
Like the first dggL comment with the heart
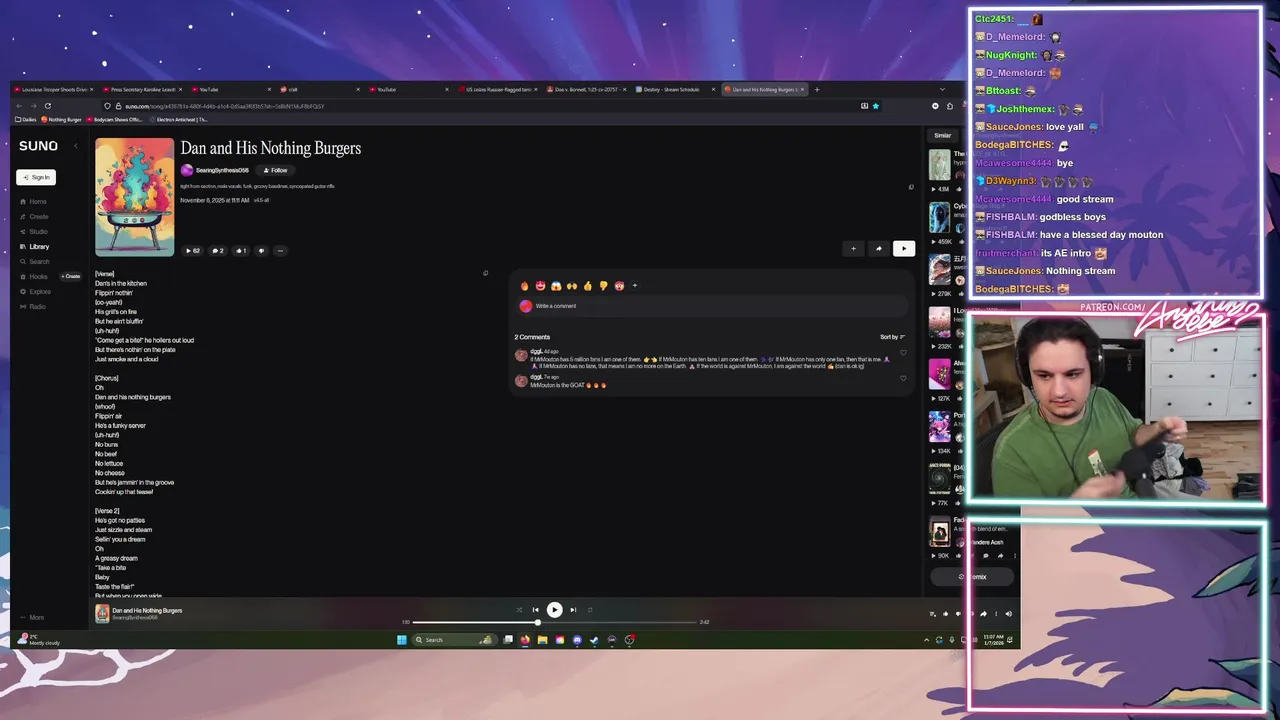pyautogui.click(x=903, y=352)
